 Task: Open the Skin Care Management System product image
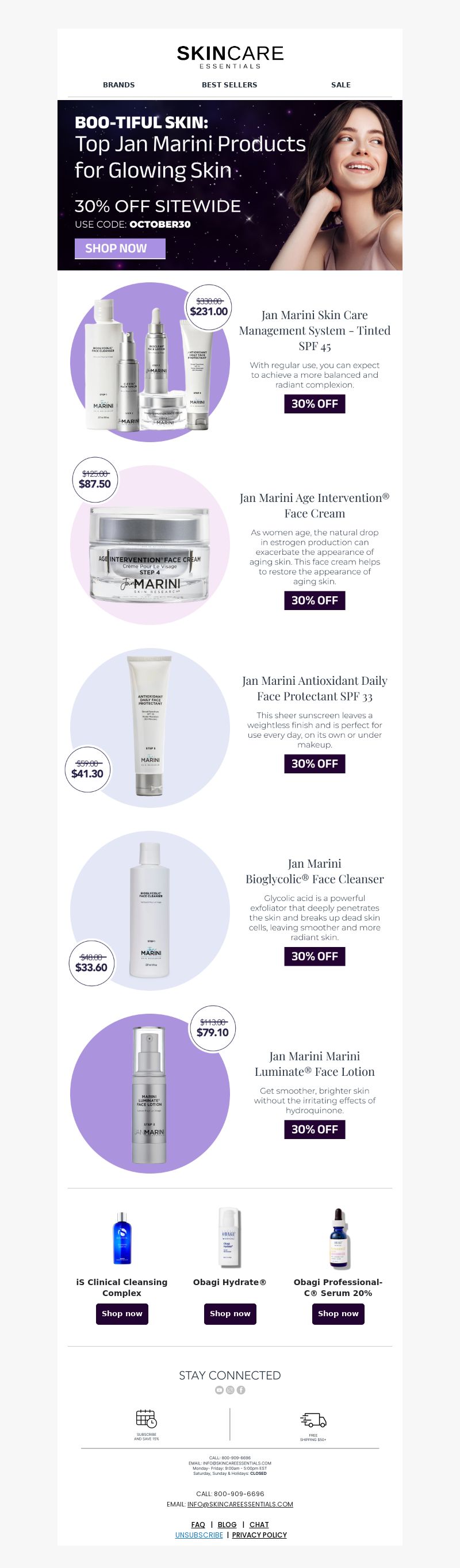point(149,362)
